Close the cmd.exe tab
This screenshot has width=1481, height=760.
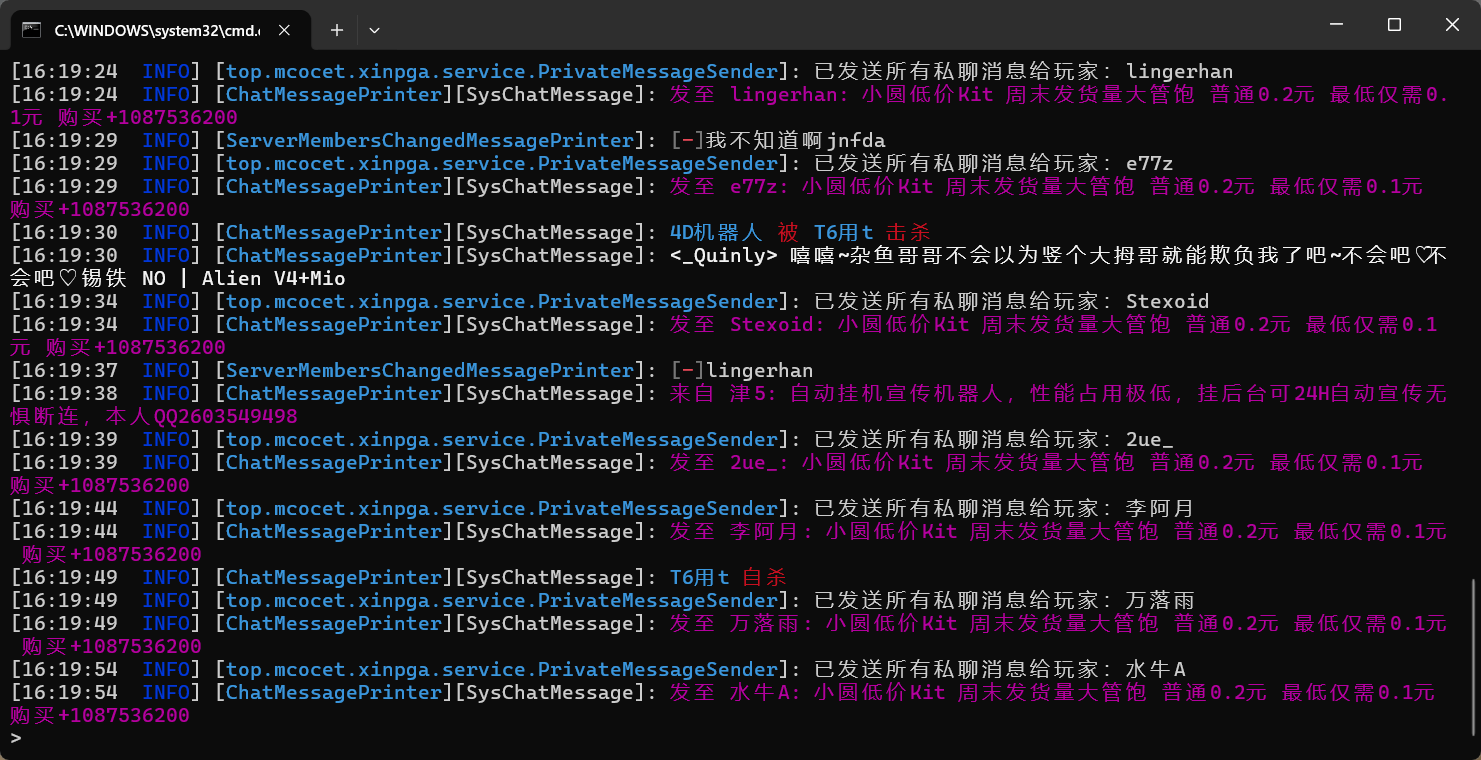(x=285, y=30)
